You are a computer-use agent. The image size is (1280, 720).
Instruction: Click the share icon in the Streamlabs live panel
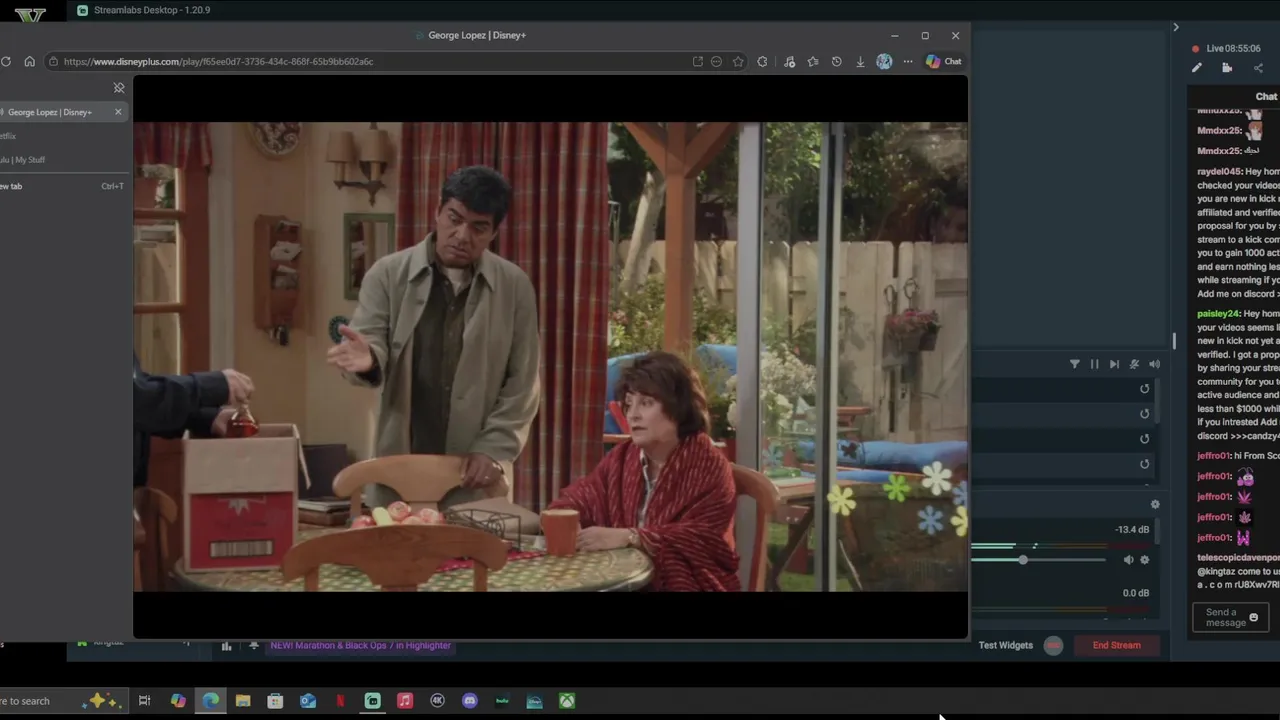[1258, 68]
